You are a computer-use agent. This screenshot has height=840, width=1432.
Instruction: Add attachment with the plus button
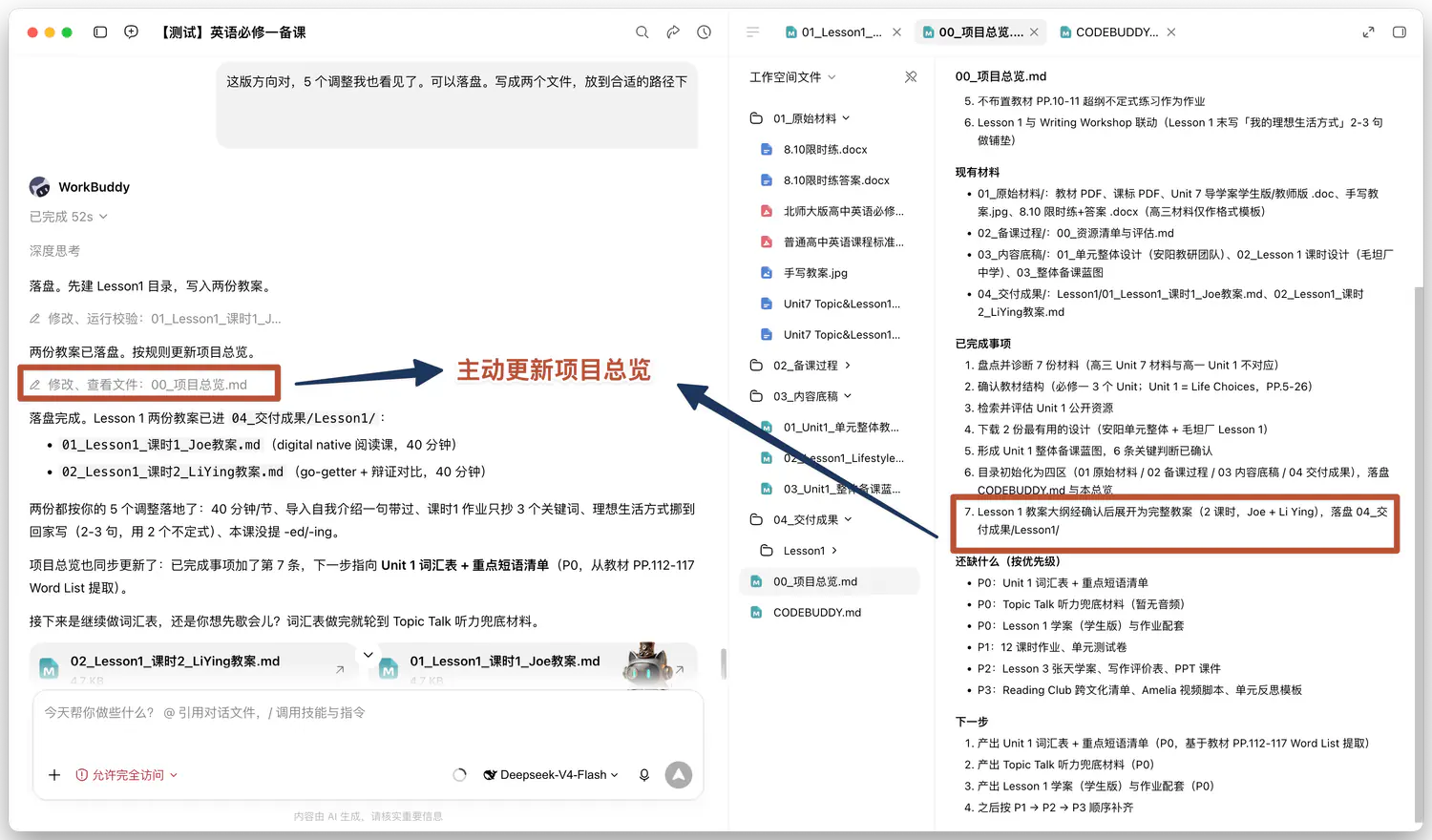[54, 775]
